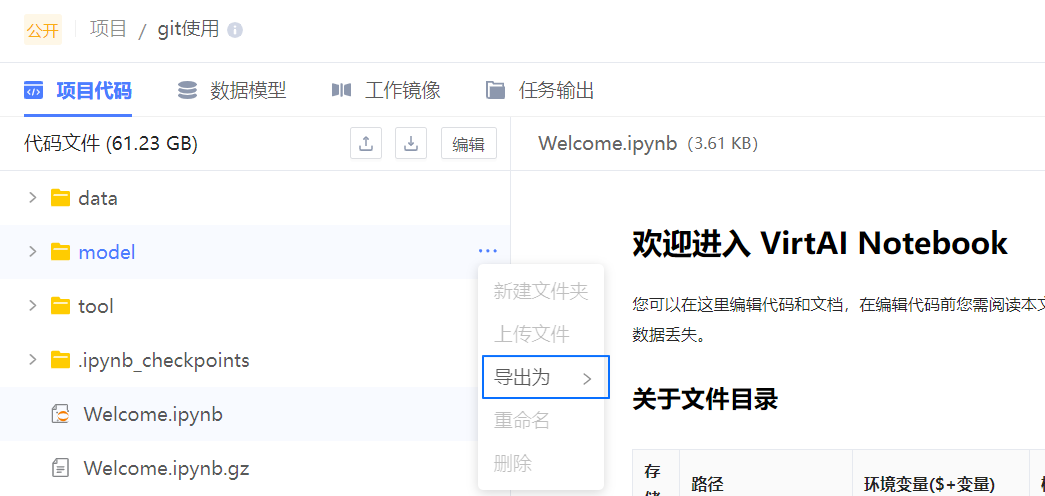Open the 任务输出 tab
The width and height of the screenshot is (1045, 496).
click(x=540, y=91)
